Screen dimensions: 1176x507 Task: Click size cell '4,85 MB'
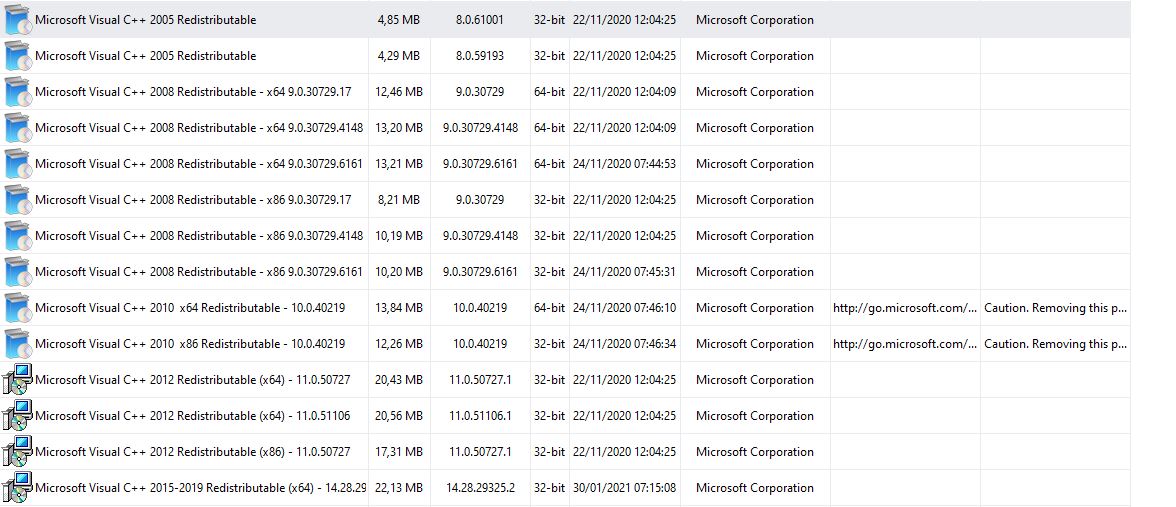tap(399, 20)
